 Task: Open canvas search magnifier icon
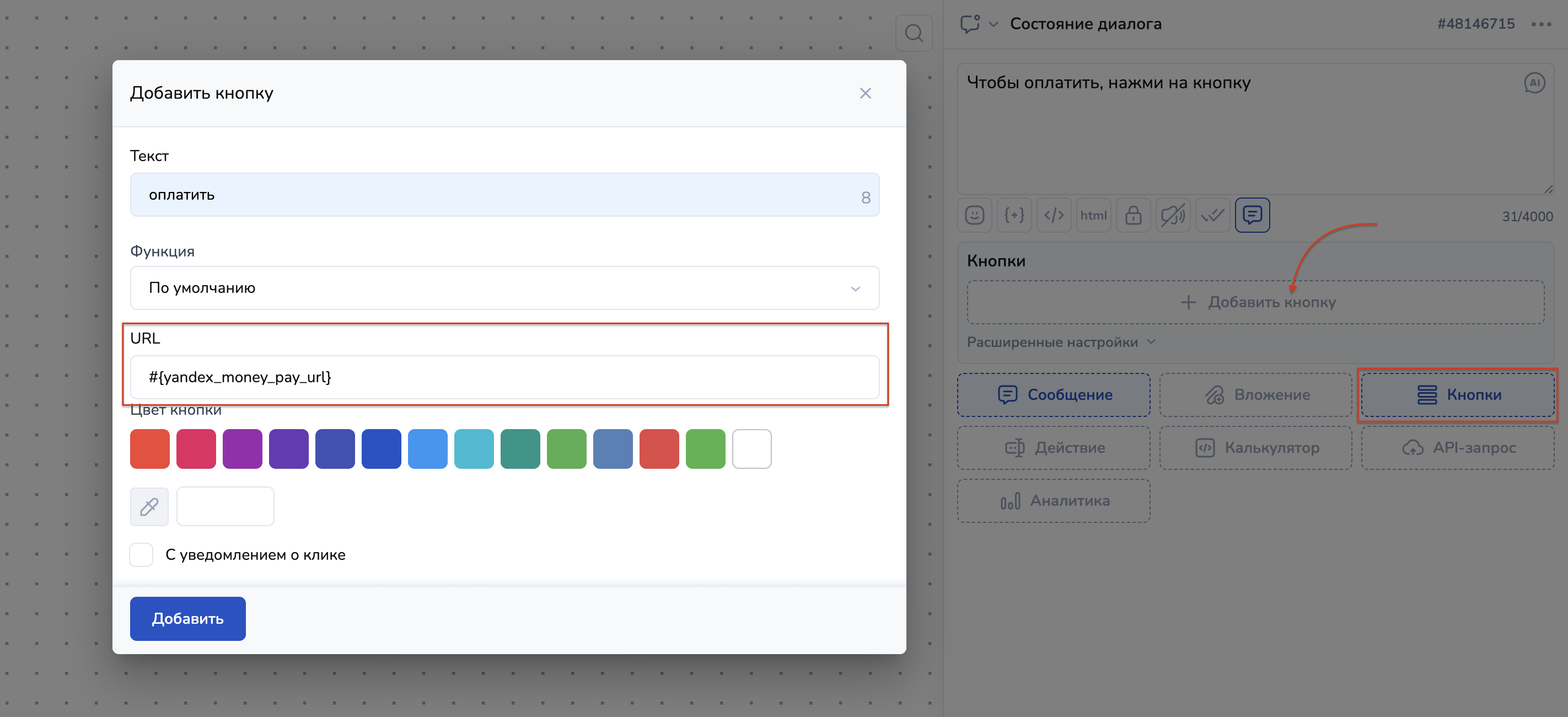(914, 33)
